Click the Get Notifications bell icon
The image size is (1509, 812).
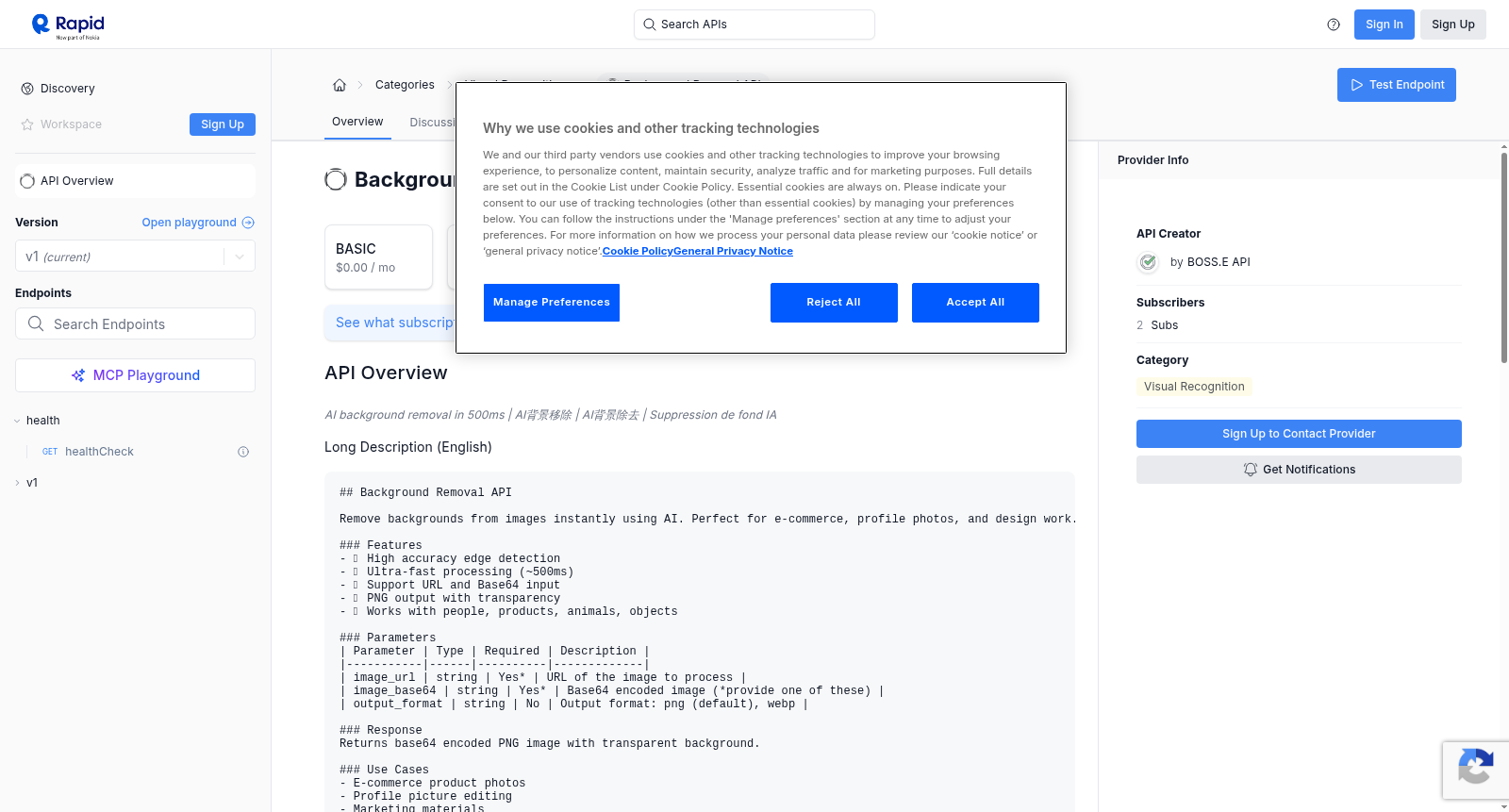tap(1251, 470)
